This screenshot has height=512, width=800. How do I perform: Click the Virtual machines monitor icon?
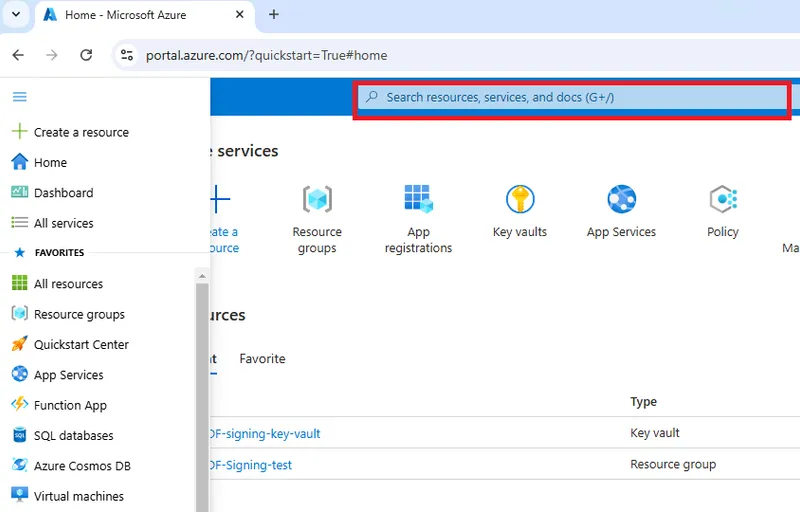click(x=19, y=495)
